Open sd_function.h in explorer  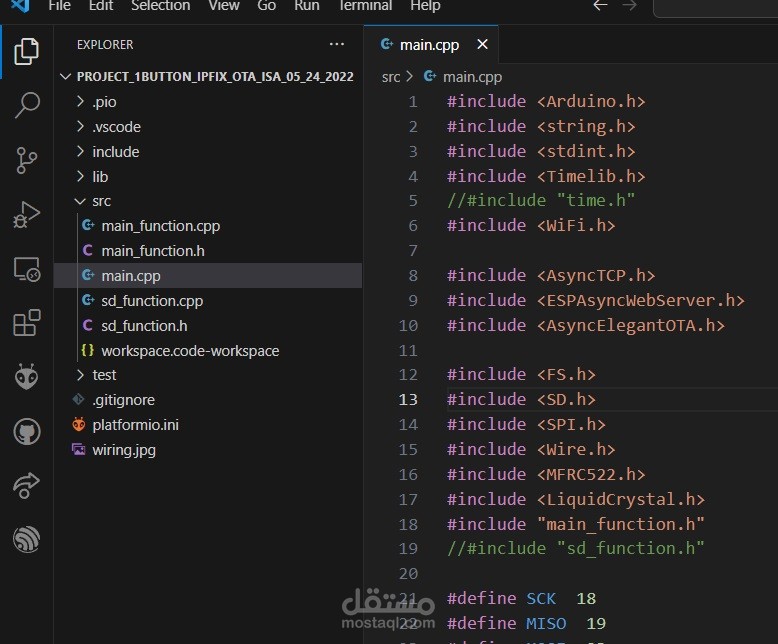tap(207, 325)
